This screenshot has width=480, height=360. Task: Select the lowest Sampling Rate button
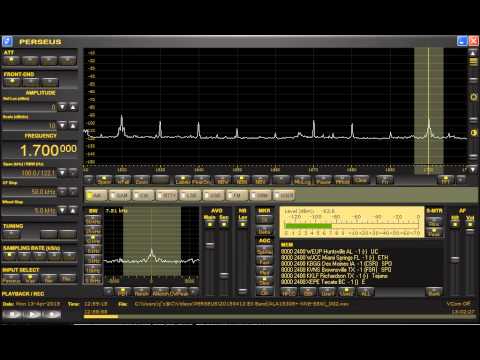9,256
